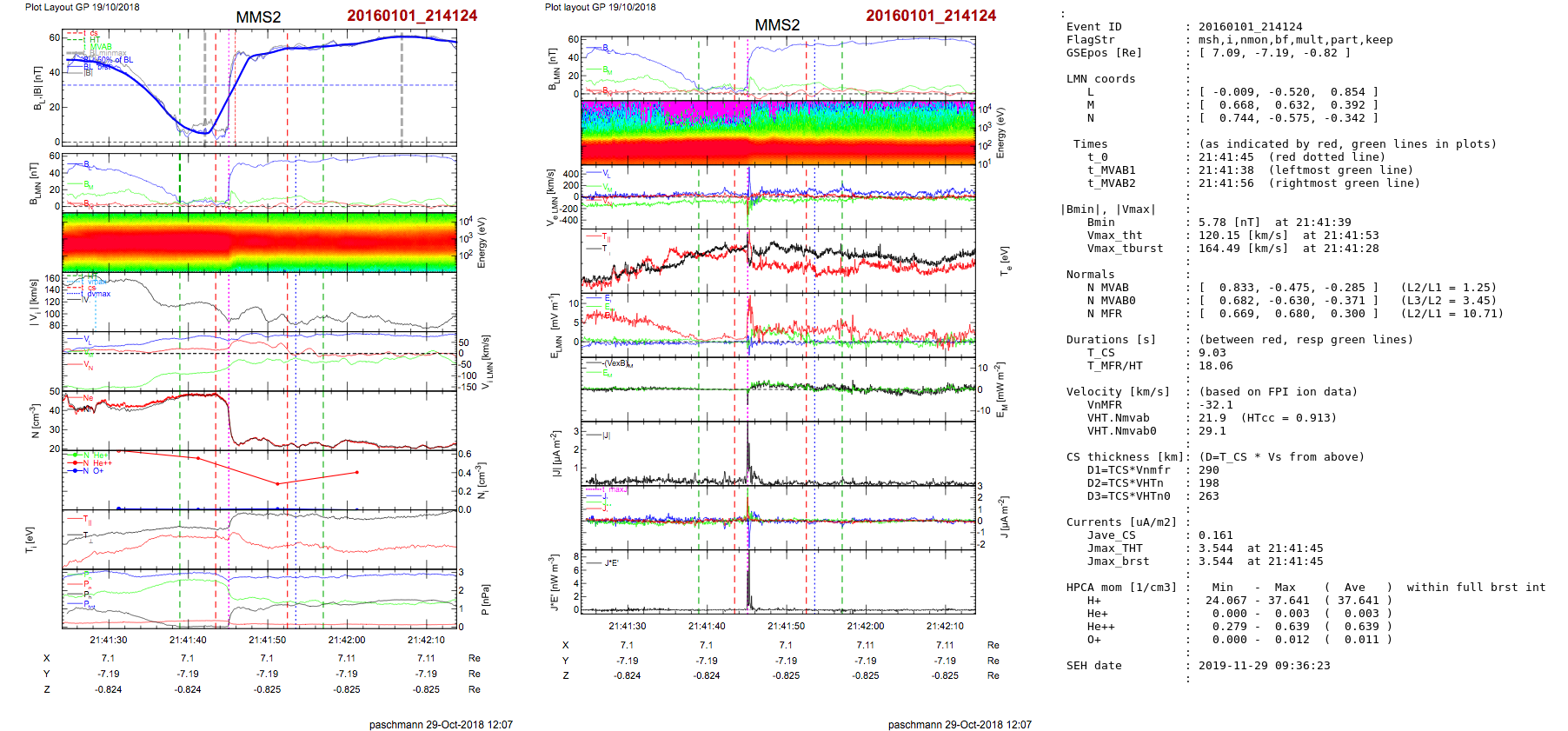Click the J*E legend in the bottom right panel

[610, 563]
